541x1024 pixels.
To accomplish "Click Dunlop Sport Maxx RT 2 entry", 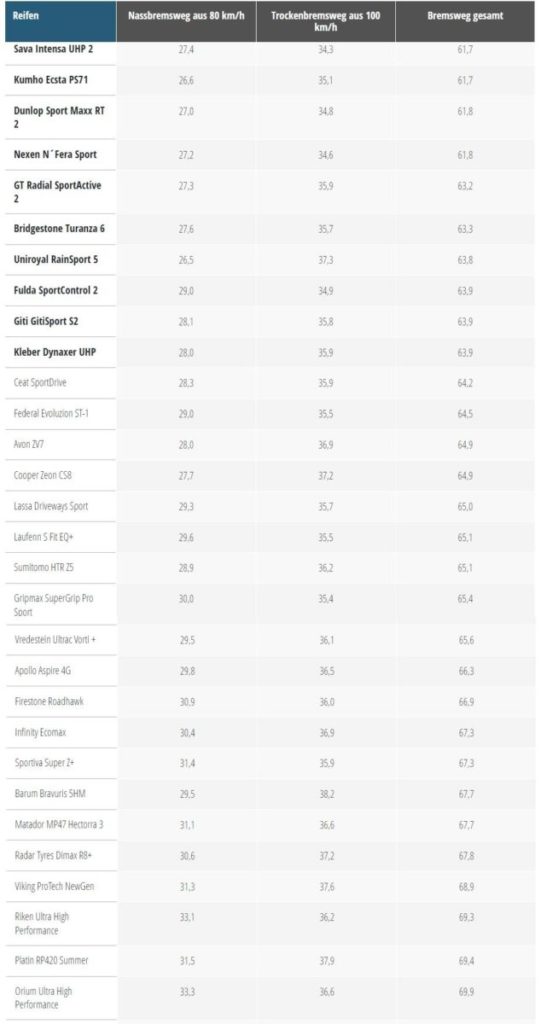I will click(59, 117).
